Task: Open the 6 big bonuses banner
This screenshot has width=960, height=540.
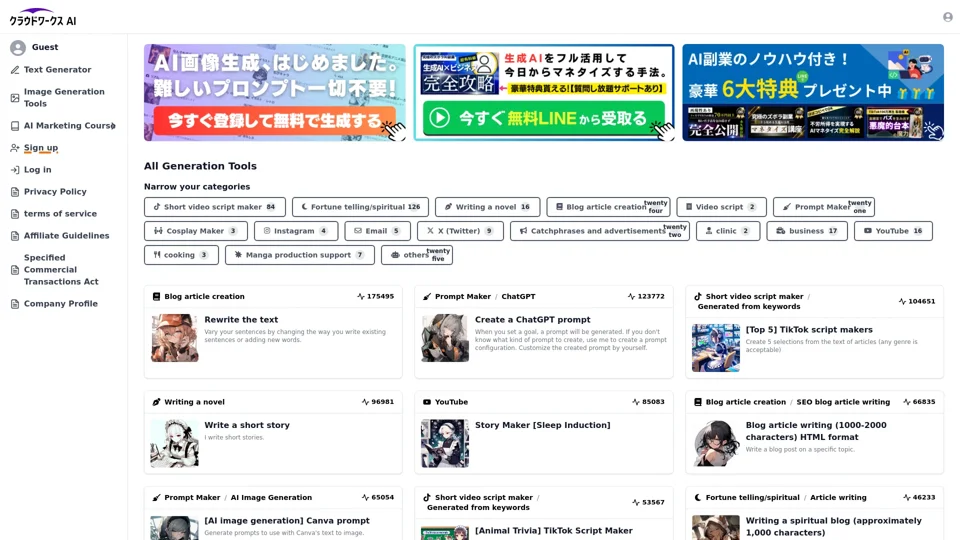Action: [x=813, y=92]
